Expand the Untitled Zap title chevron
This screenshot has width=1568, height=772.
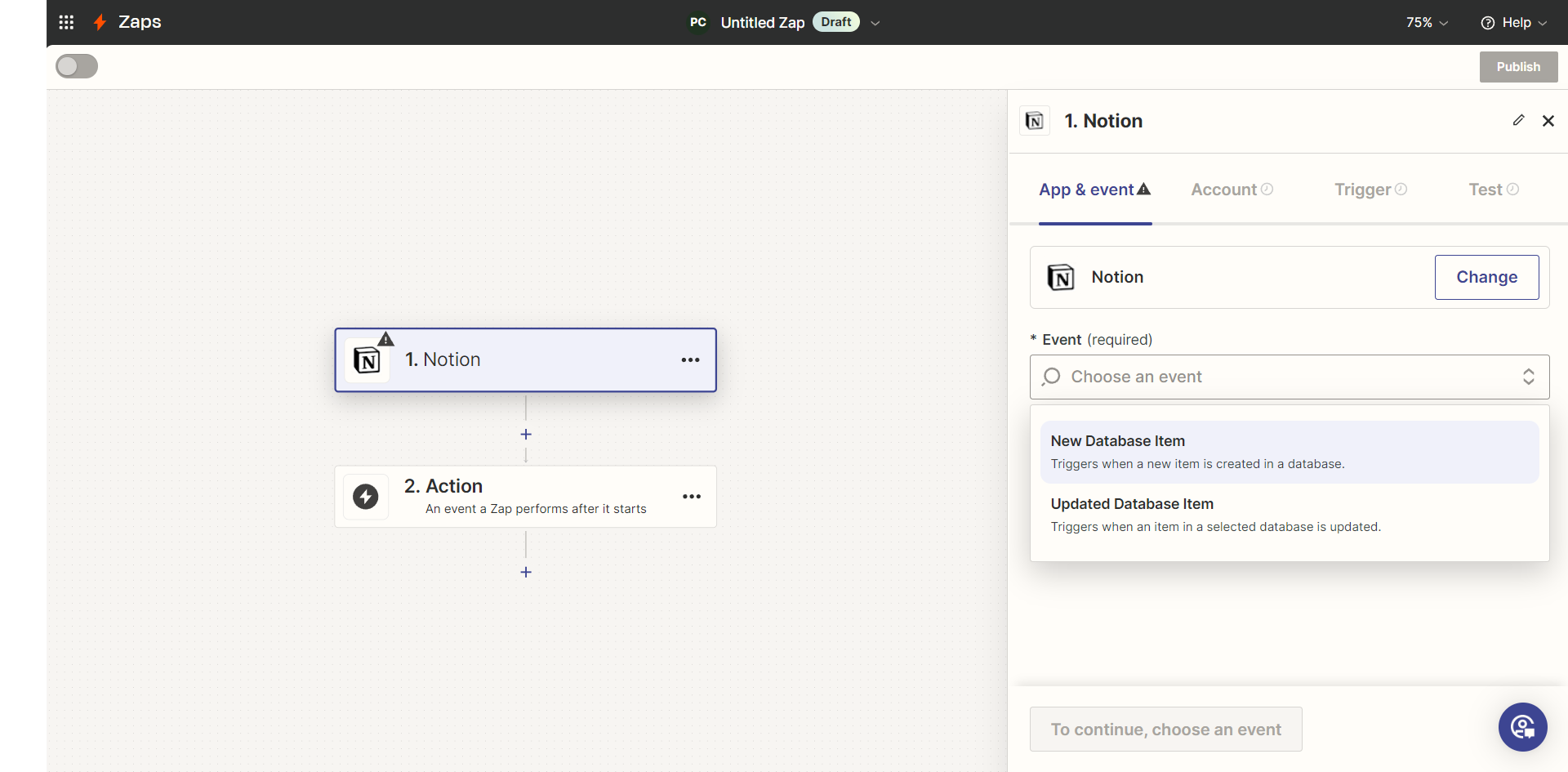coord(875,23)
